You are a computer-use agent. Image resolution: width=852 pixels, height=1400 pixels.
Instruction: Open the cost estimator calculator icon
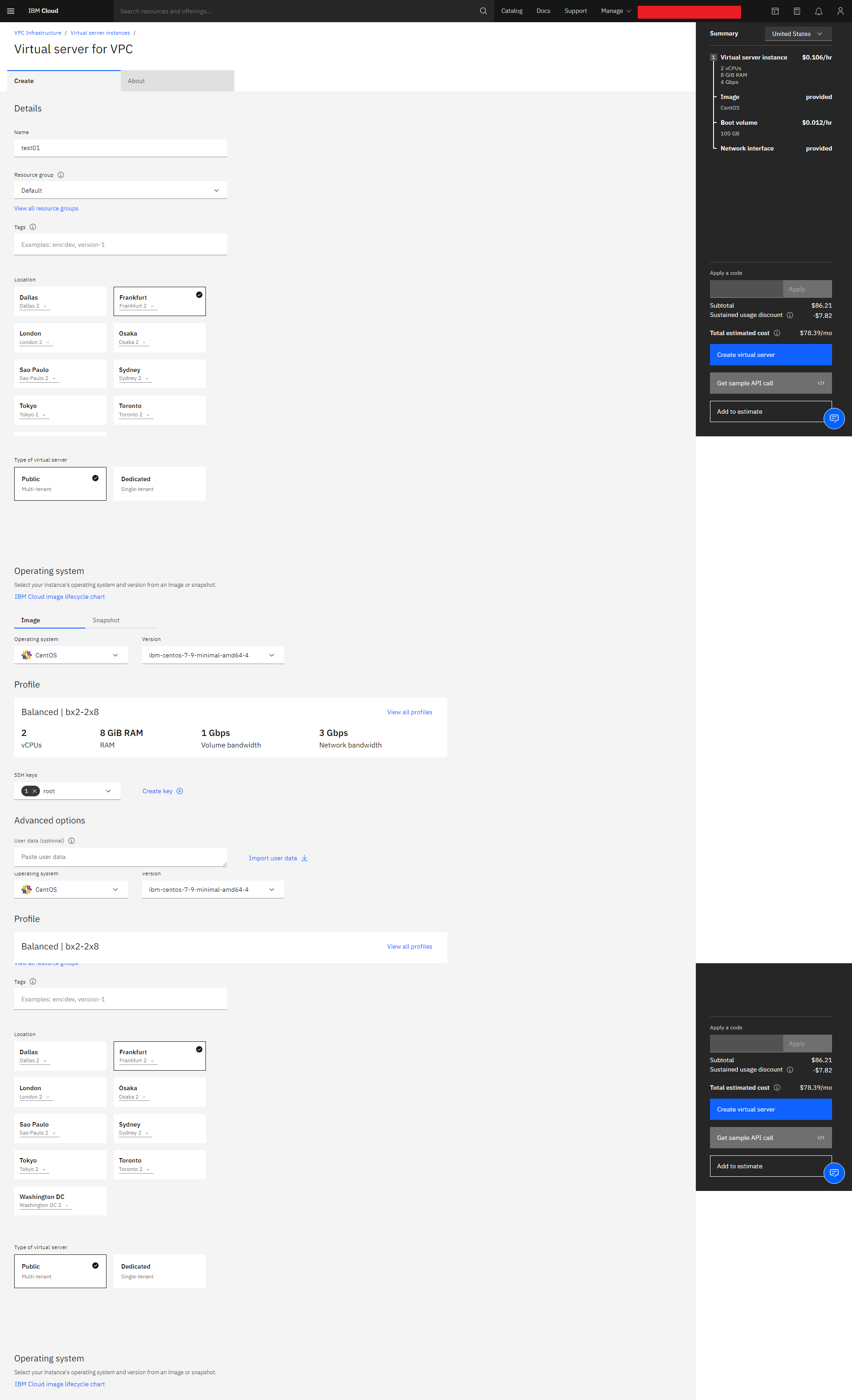[797, 11]
